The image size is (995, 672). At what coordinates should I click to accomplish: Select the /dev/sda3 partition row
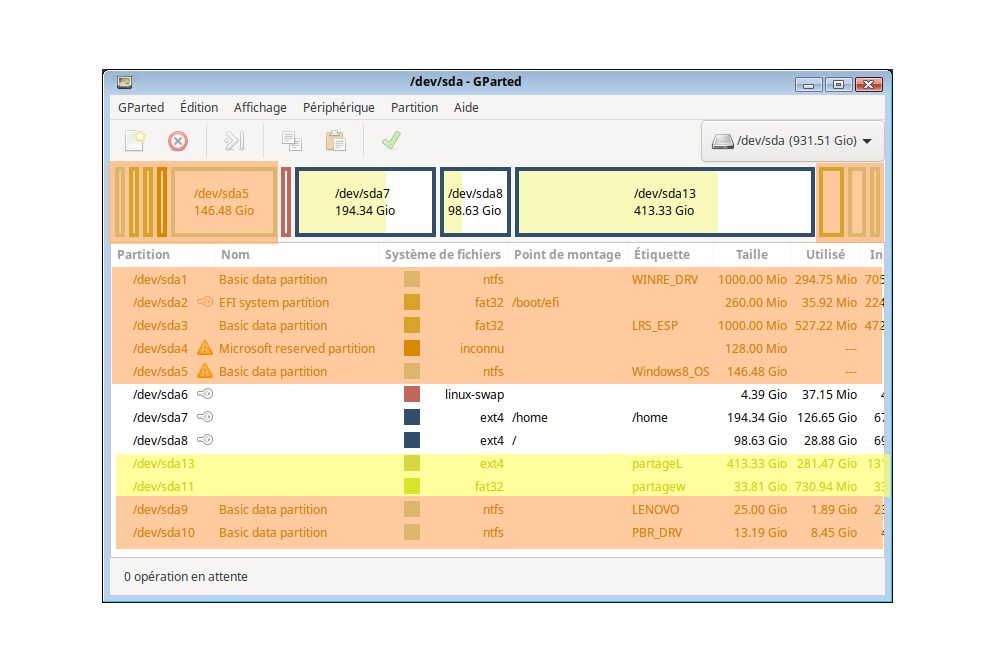pos(498,325)
